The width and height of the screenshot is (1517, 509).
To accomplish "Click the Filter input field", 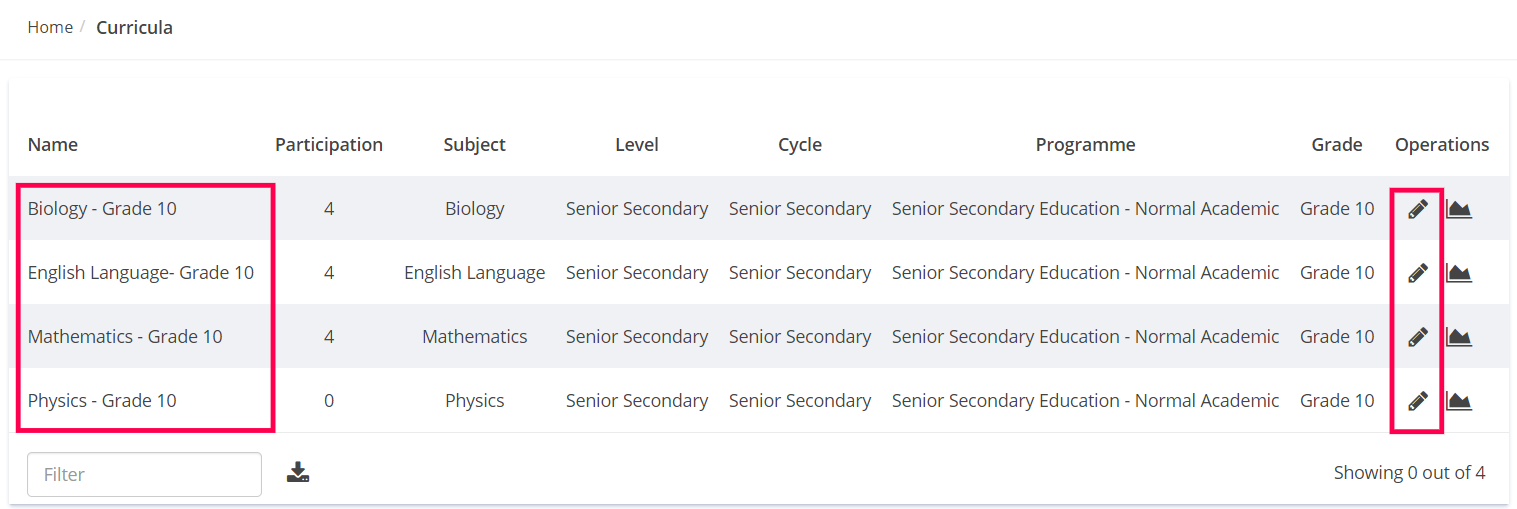I will (144, 474).
